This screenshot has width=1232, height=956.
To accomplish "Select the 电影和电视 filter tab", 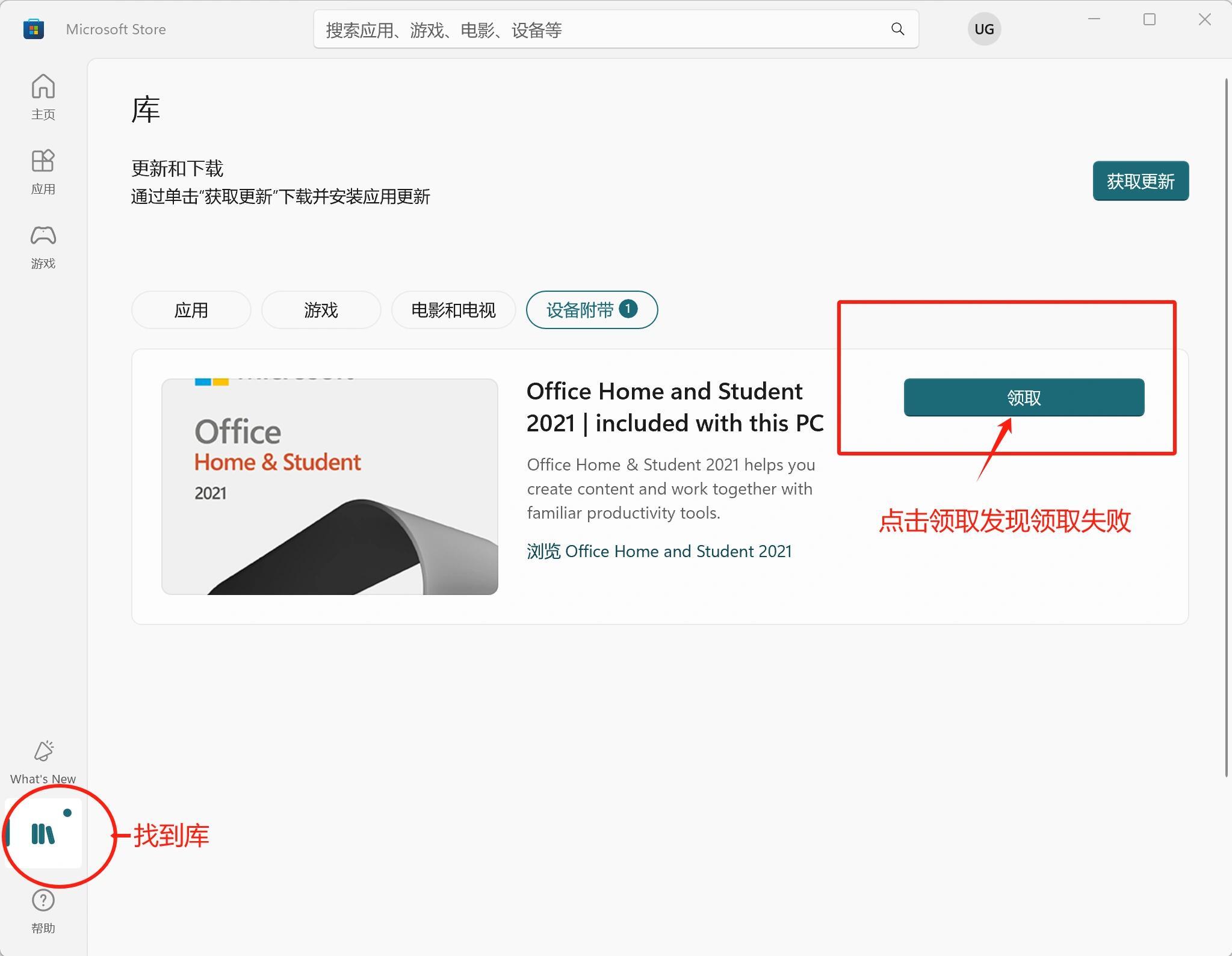I will point(453,310).
